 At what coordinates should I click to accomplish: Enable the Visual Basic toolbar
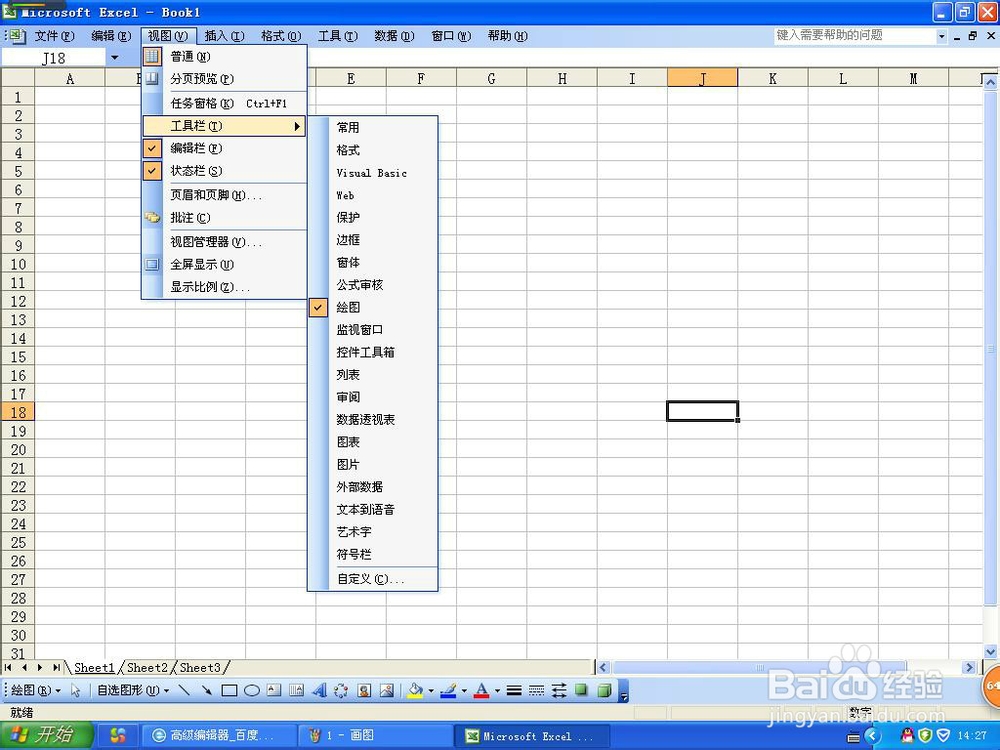[373, 173]
